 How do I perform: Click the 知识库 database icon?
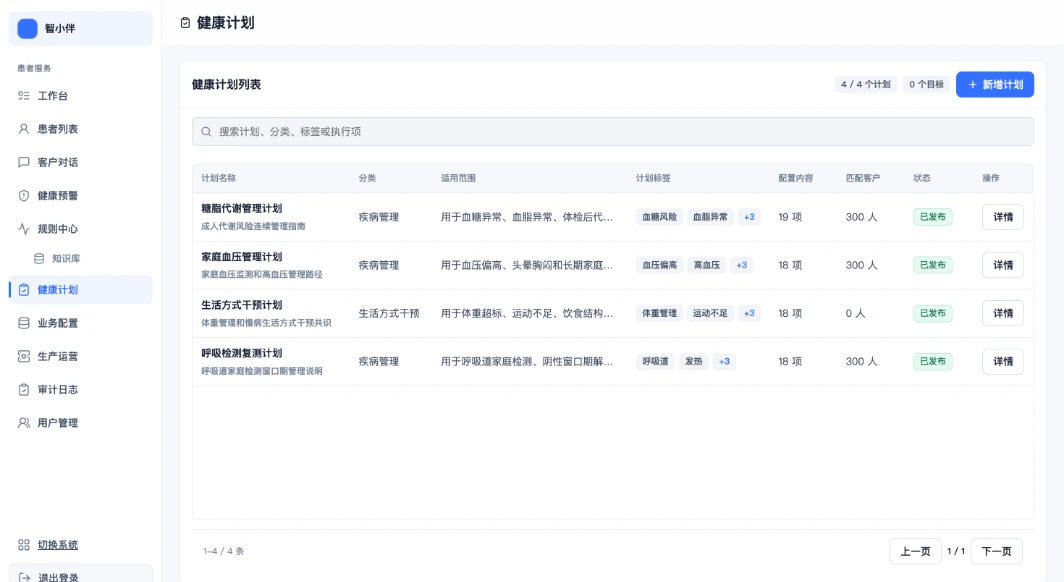click(39, 258)
